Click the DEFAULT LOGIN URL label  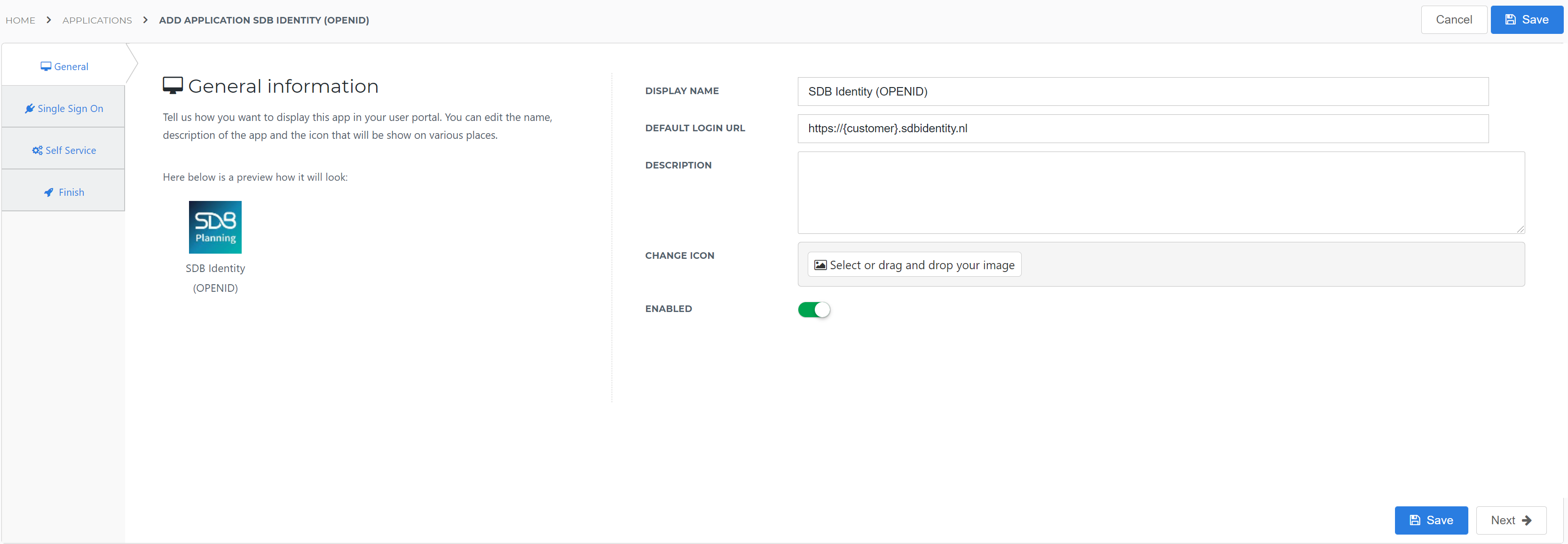tap(694, 128)
